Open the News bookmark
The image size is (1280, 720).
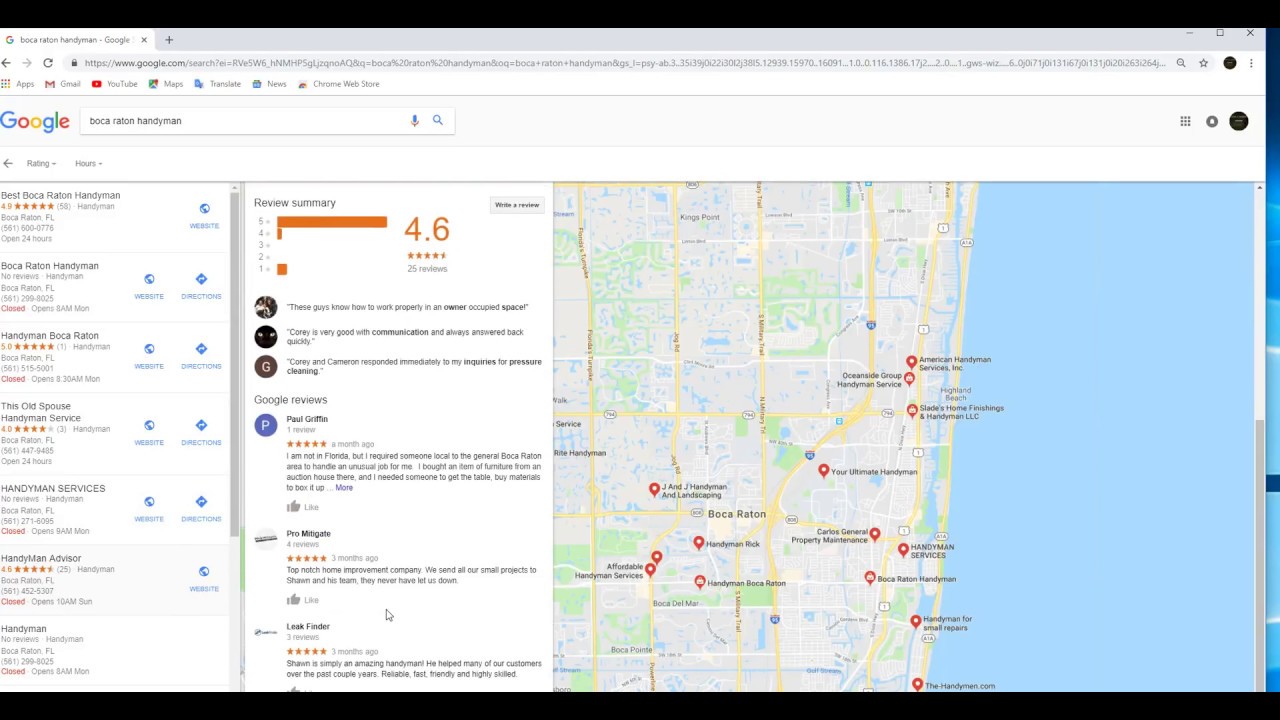pos(269,84)
